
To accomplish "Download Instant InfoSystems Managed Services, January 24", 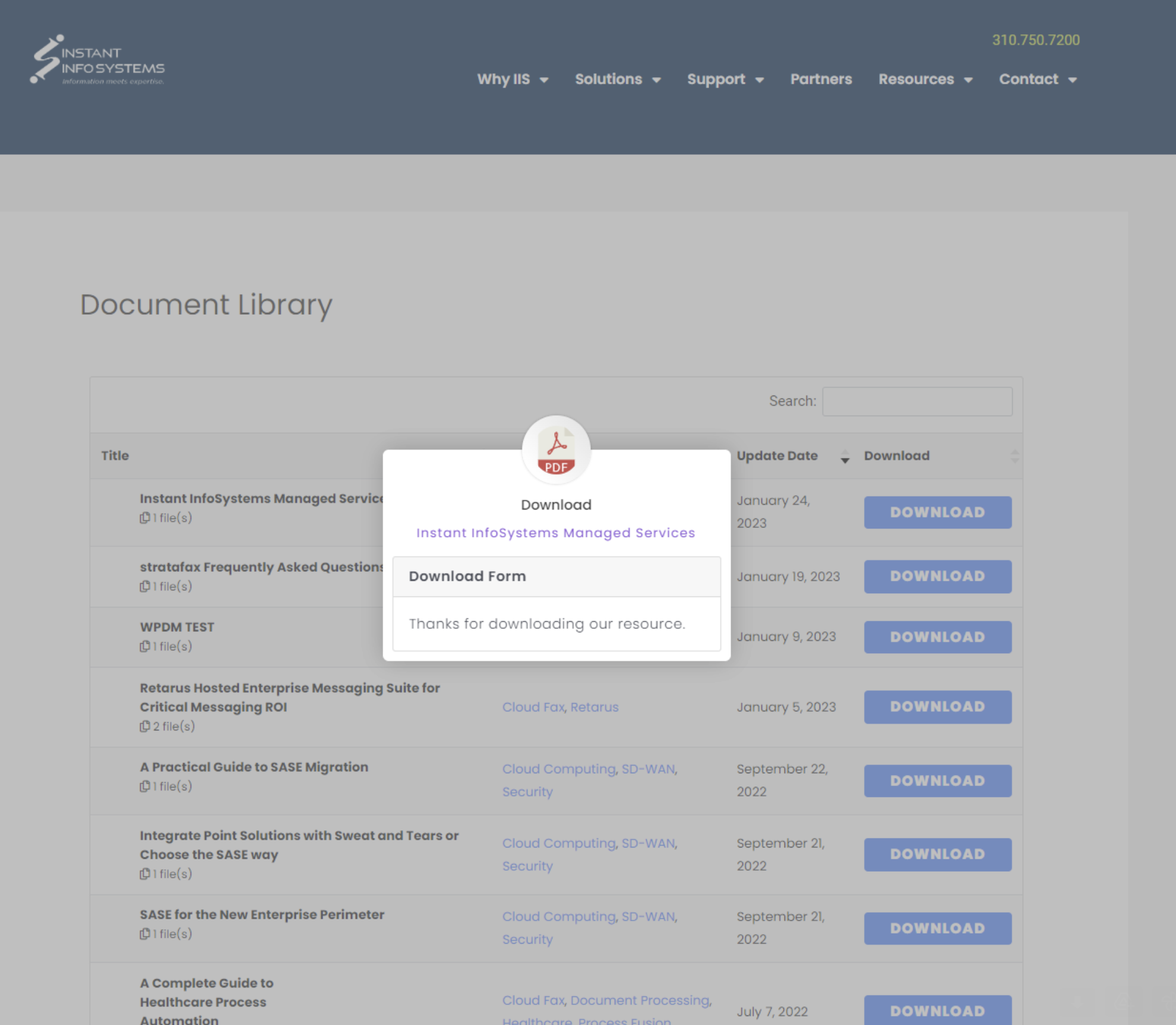I will point(938,512).
